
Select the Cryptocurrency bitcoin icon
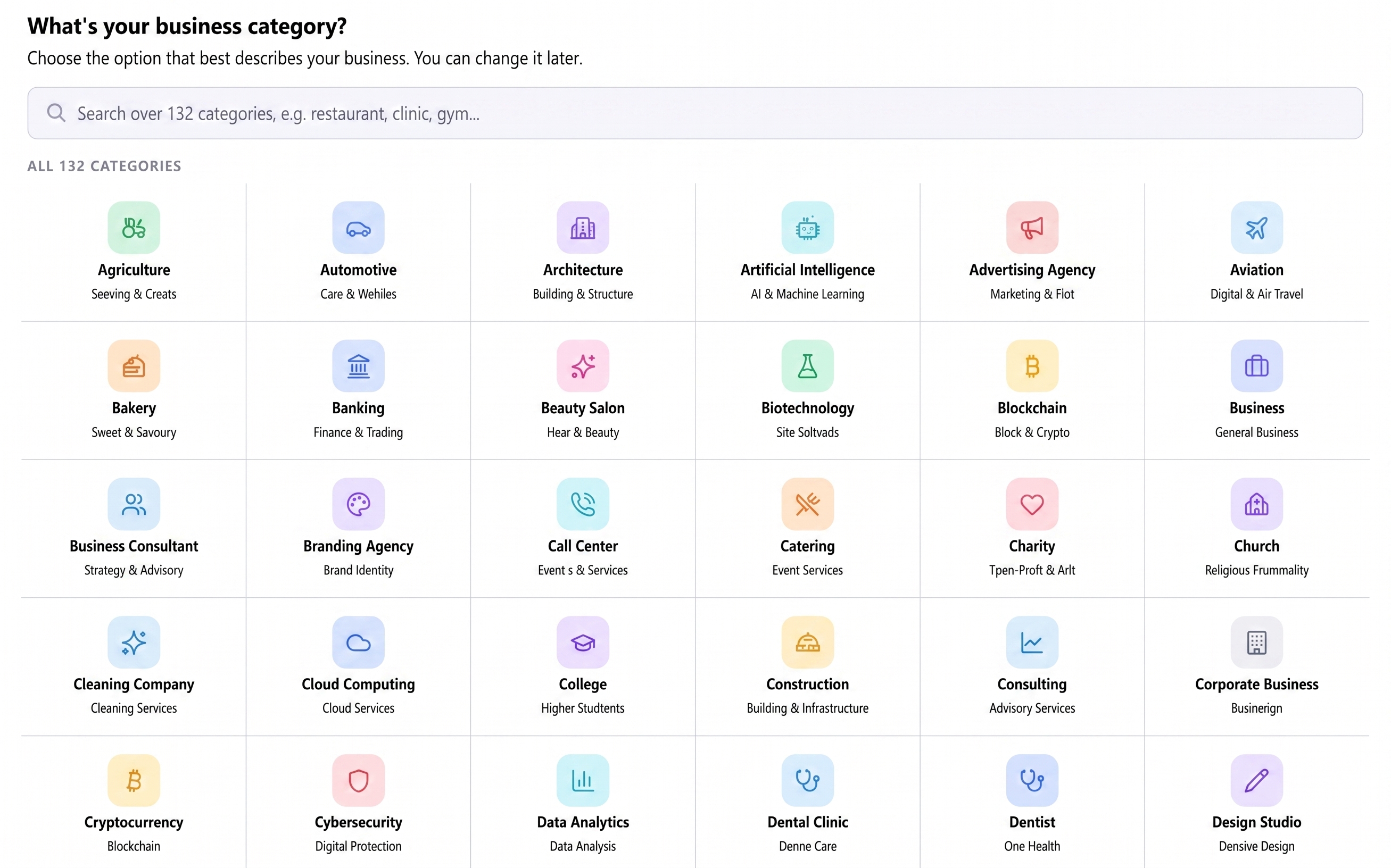[x=134, y=780]
